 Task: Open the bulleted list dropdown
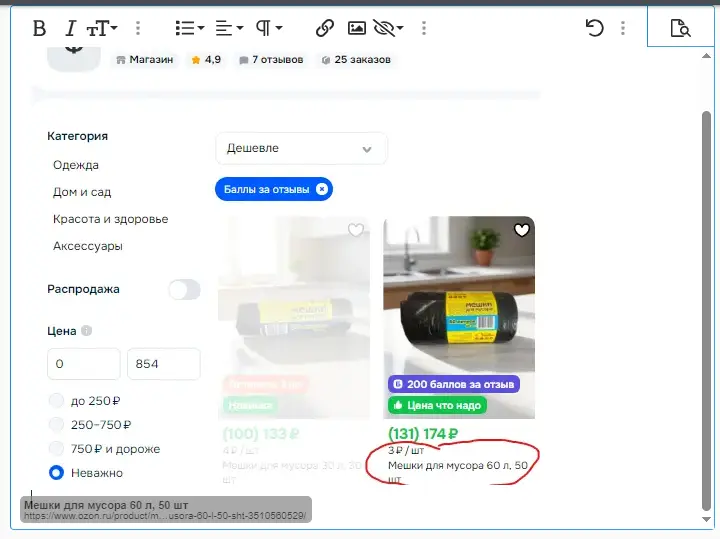190,28
